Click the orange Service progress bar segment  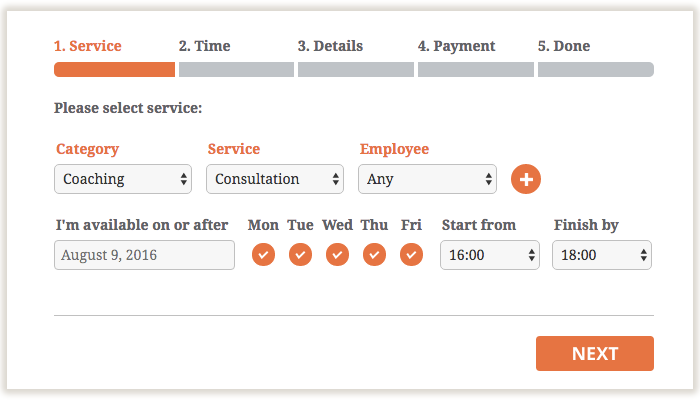[115, 70]
